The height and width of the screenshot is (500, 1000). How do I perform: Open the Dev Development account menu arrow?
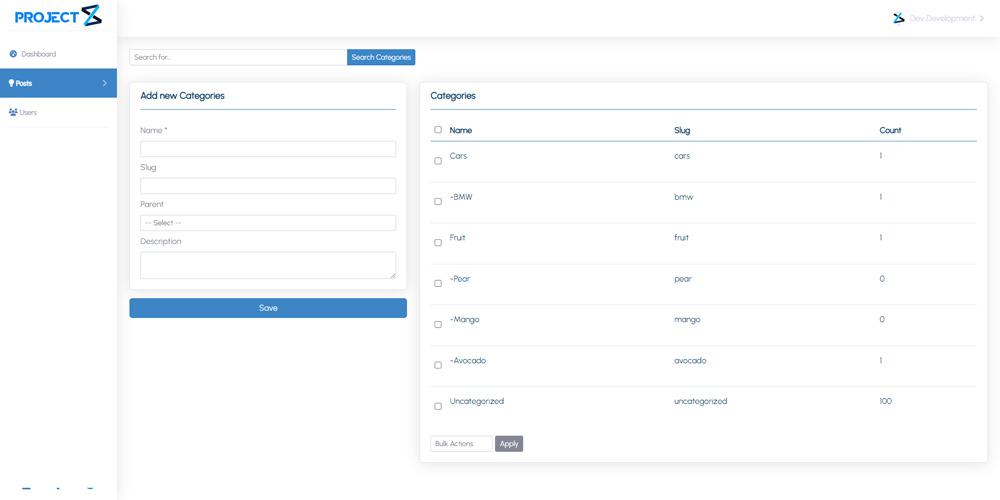[982, 18]
